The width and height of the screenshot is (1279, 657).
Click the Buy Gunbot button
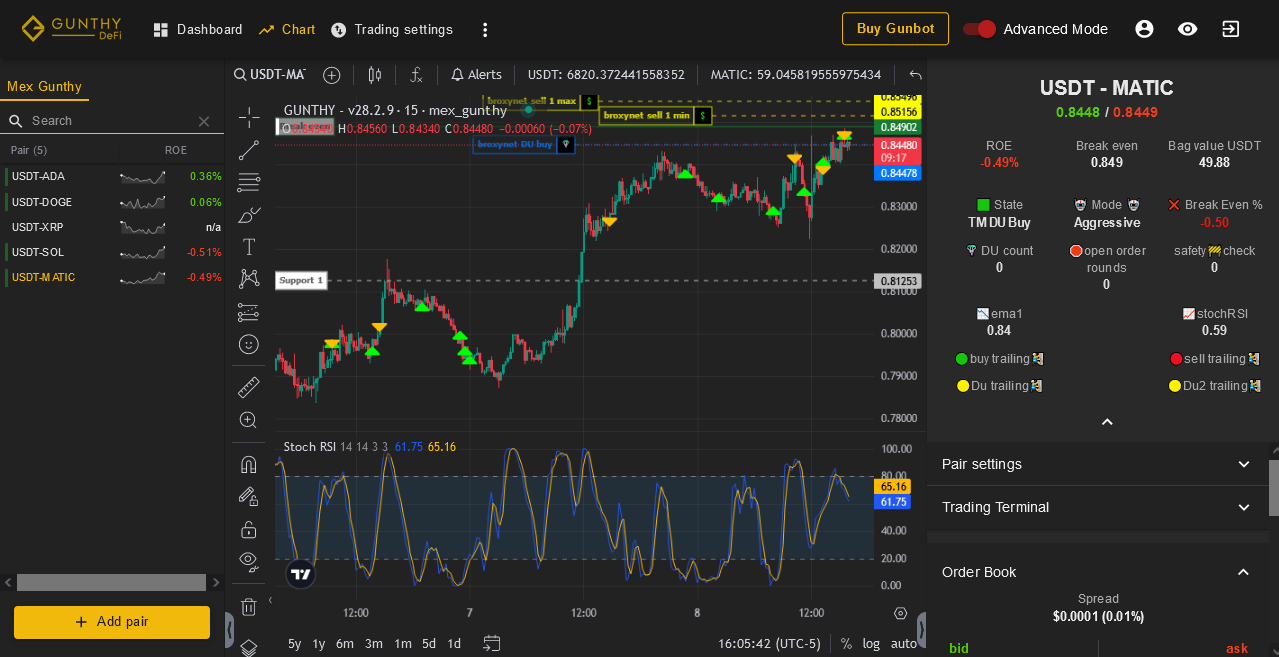[x=895, y=29]
